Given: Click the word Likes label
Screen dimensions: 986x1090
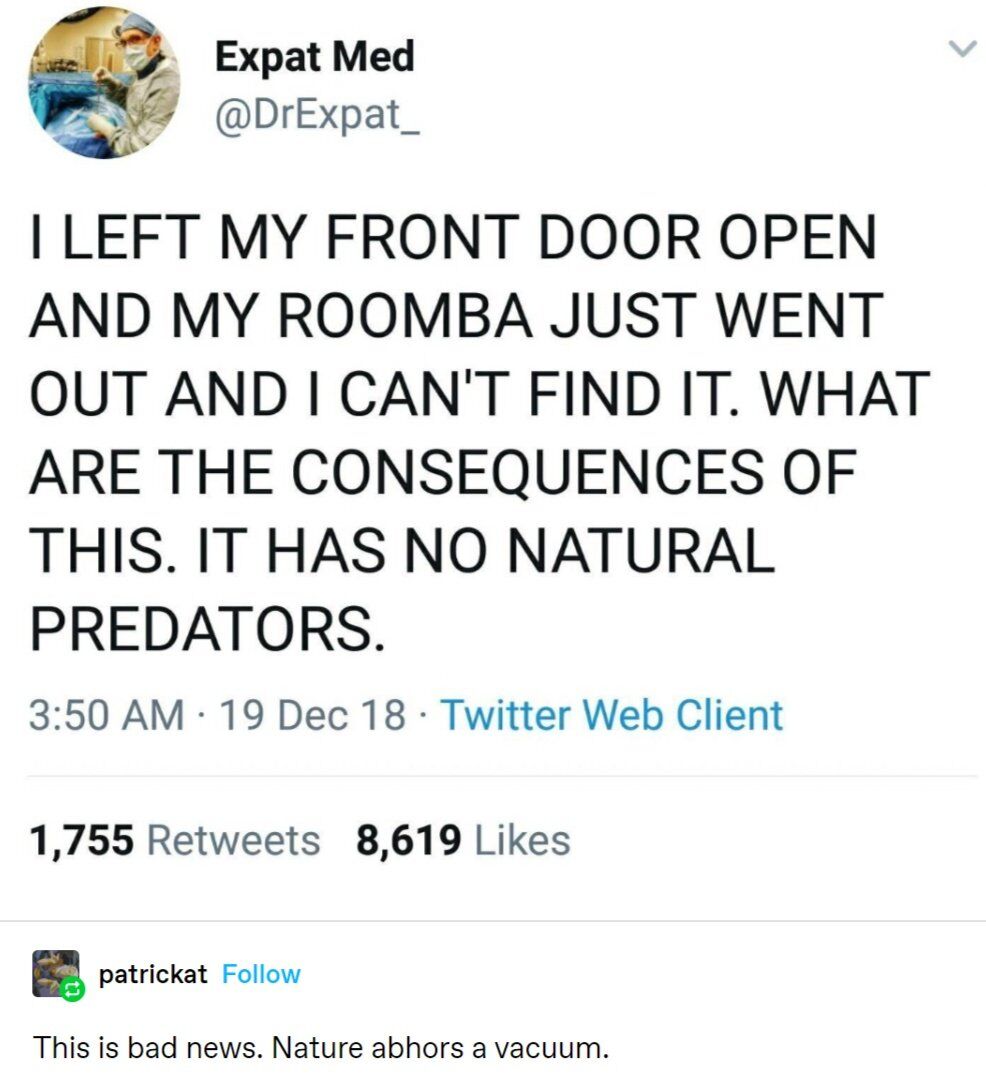Looking at the screenshot, I should (x=522, y=840).
